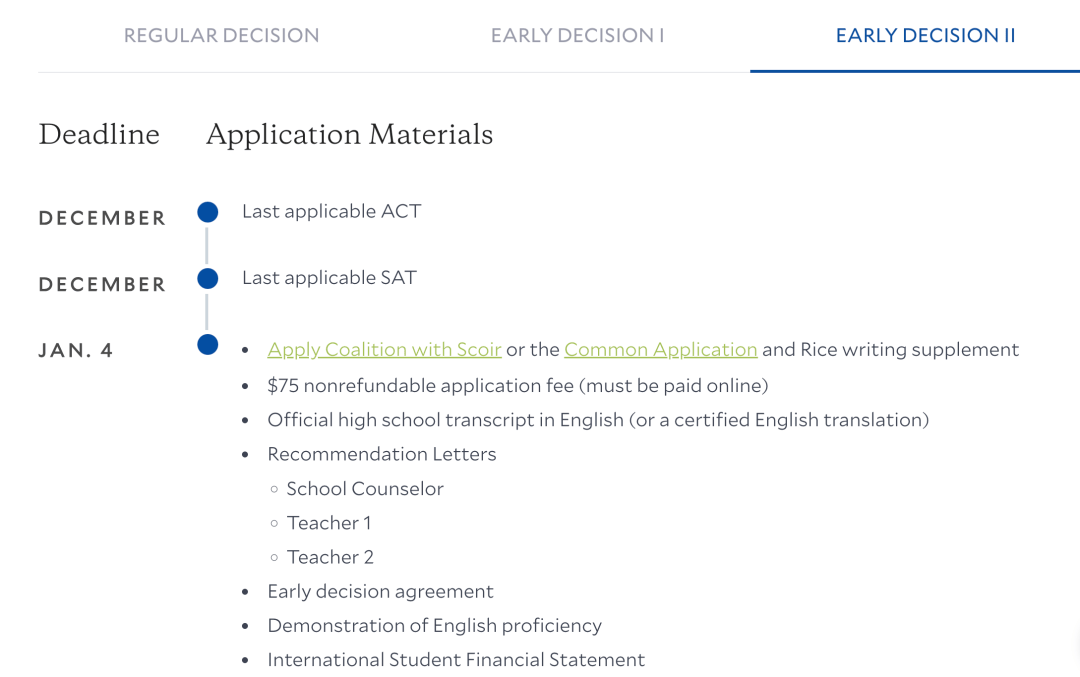Image resolution: width=1080 pixels, height=677 pixels.
Task: Click the first December timeline dot
Action: pos(208,212)
